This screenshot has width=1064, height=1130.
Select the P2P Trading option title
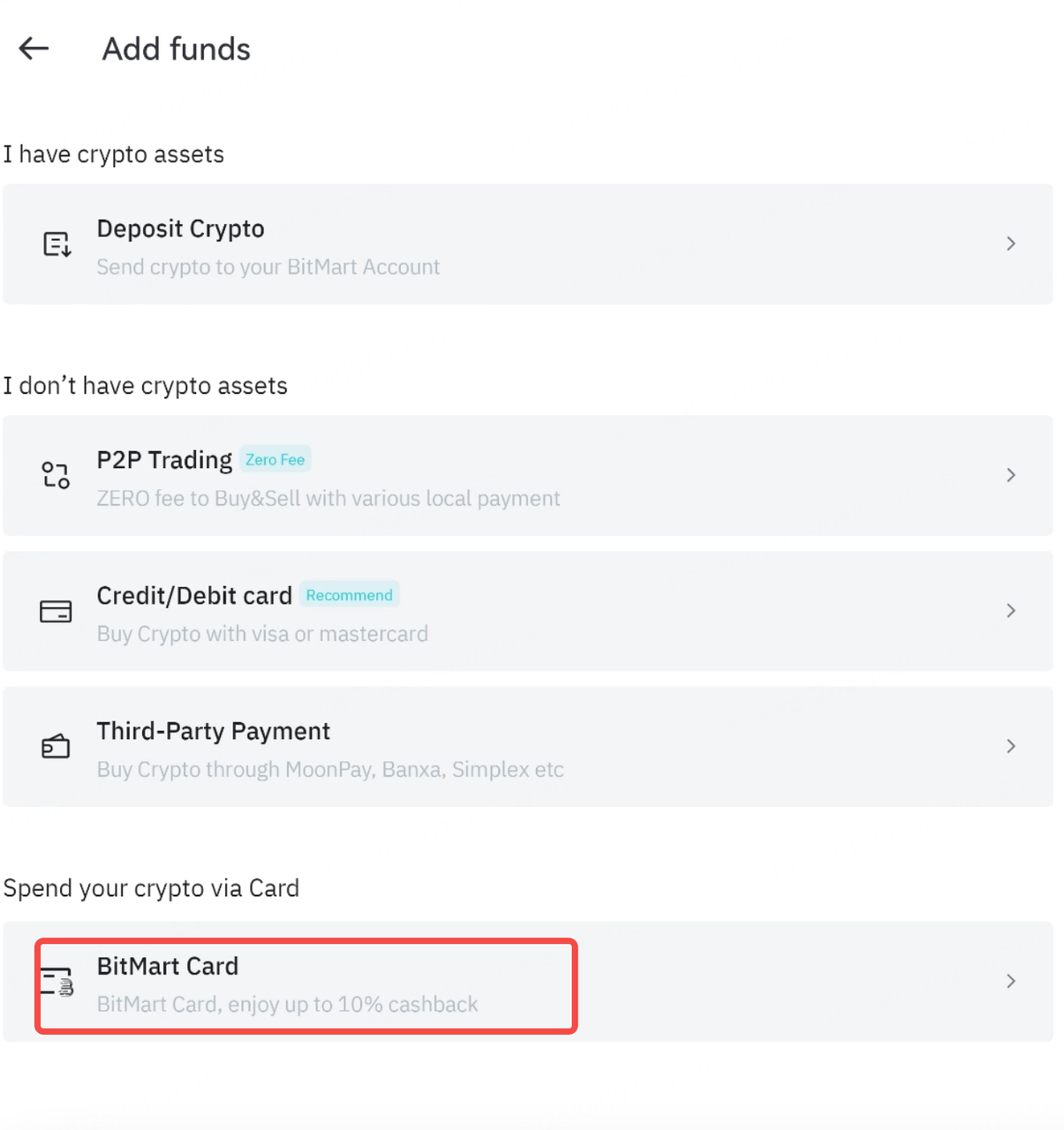pos(164,460)
